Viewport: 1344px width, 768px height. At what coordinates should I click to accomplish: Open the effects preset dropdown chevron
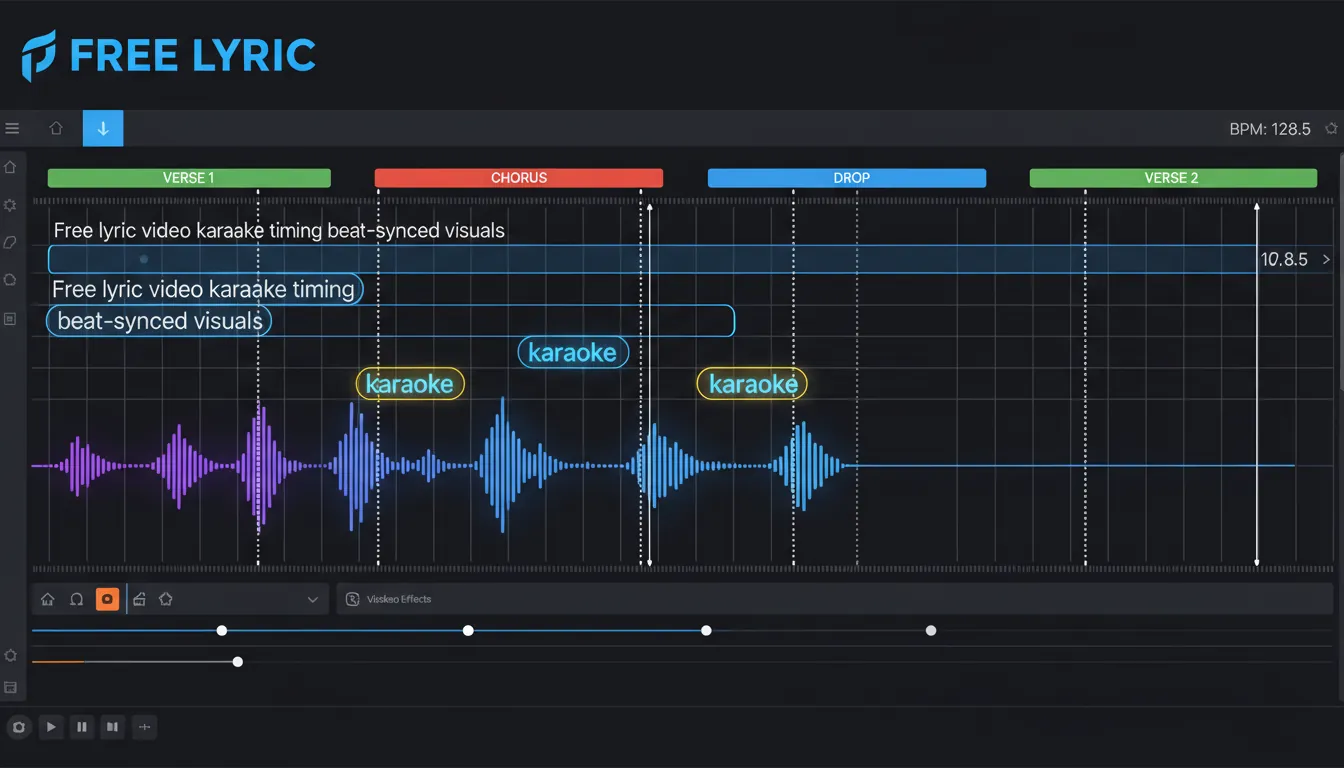click(x=313, y=599)
